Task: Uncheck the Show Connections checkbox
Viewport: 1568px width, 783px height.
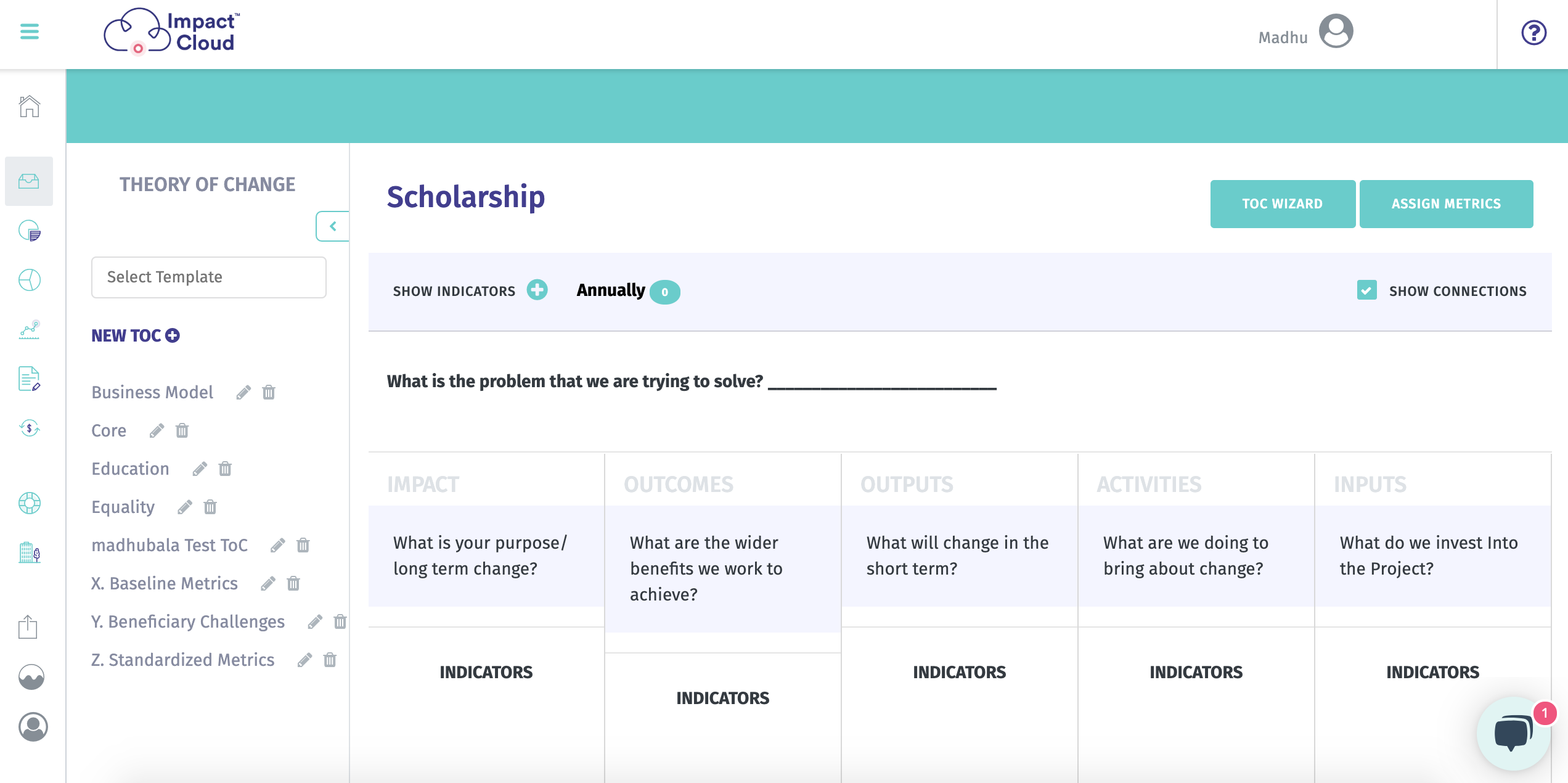Action: click(1366, 290)
